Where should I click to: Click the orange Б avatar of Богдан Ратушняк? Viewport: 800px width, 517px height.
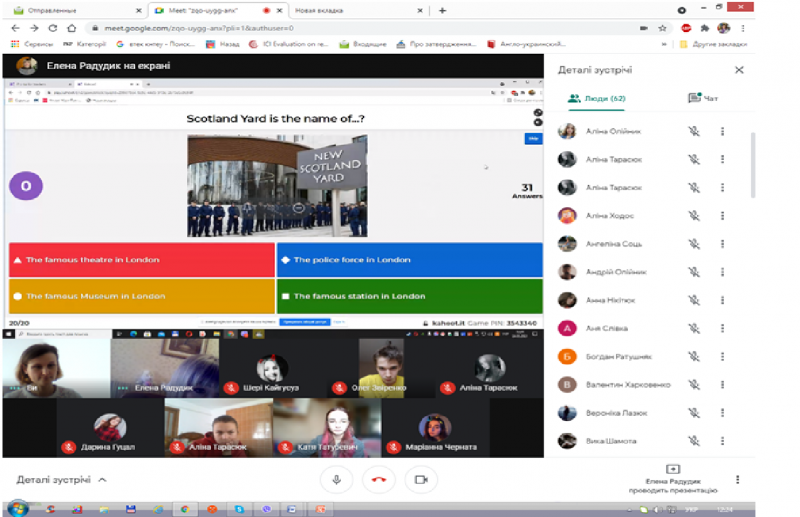tap(567, 356)
